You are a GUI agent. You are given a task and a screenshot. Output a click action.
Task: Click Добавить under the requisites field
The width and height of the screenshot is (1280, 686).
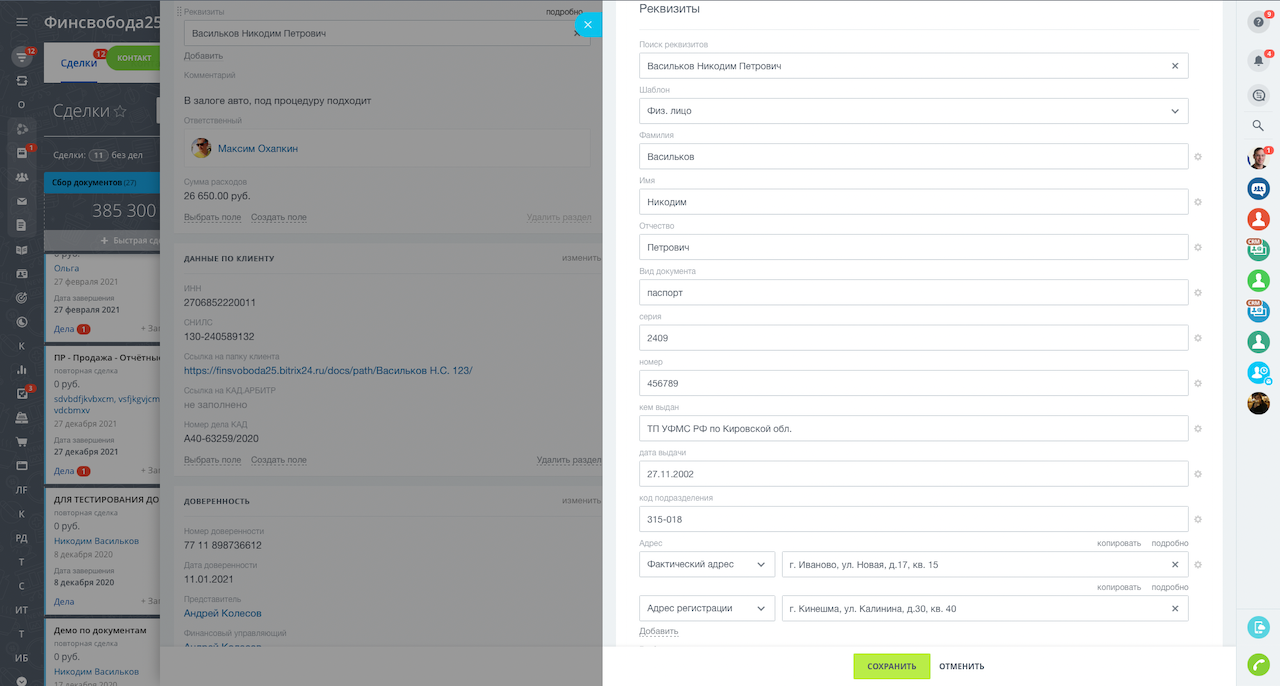203,55
